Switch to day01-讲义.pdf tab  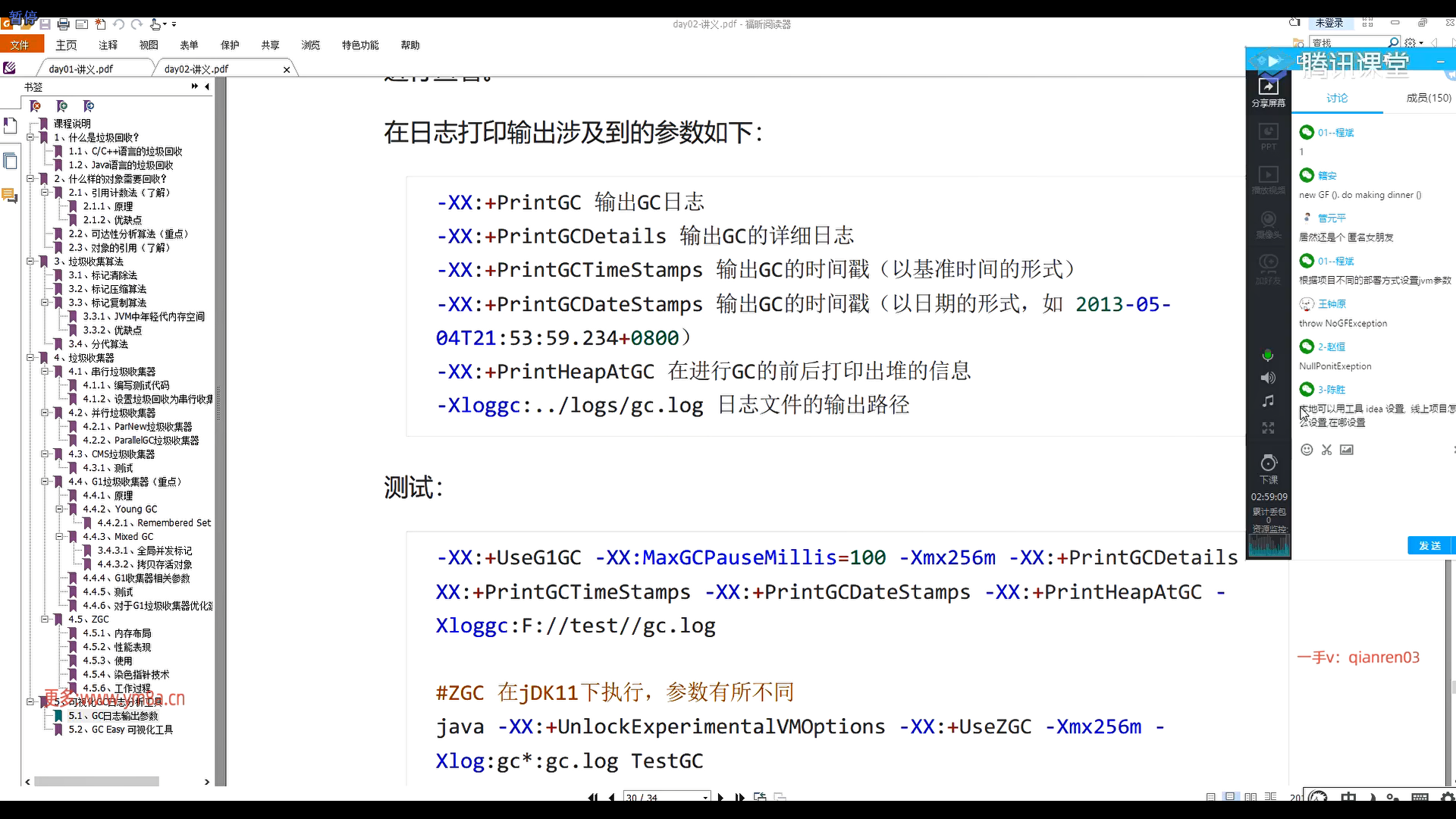[80, 69]
